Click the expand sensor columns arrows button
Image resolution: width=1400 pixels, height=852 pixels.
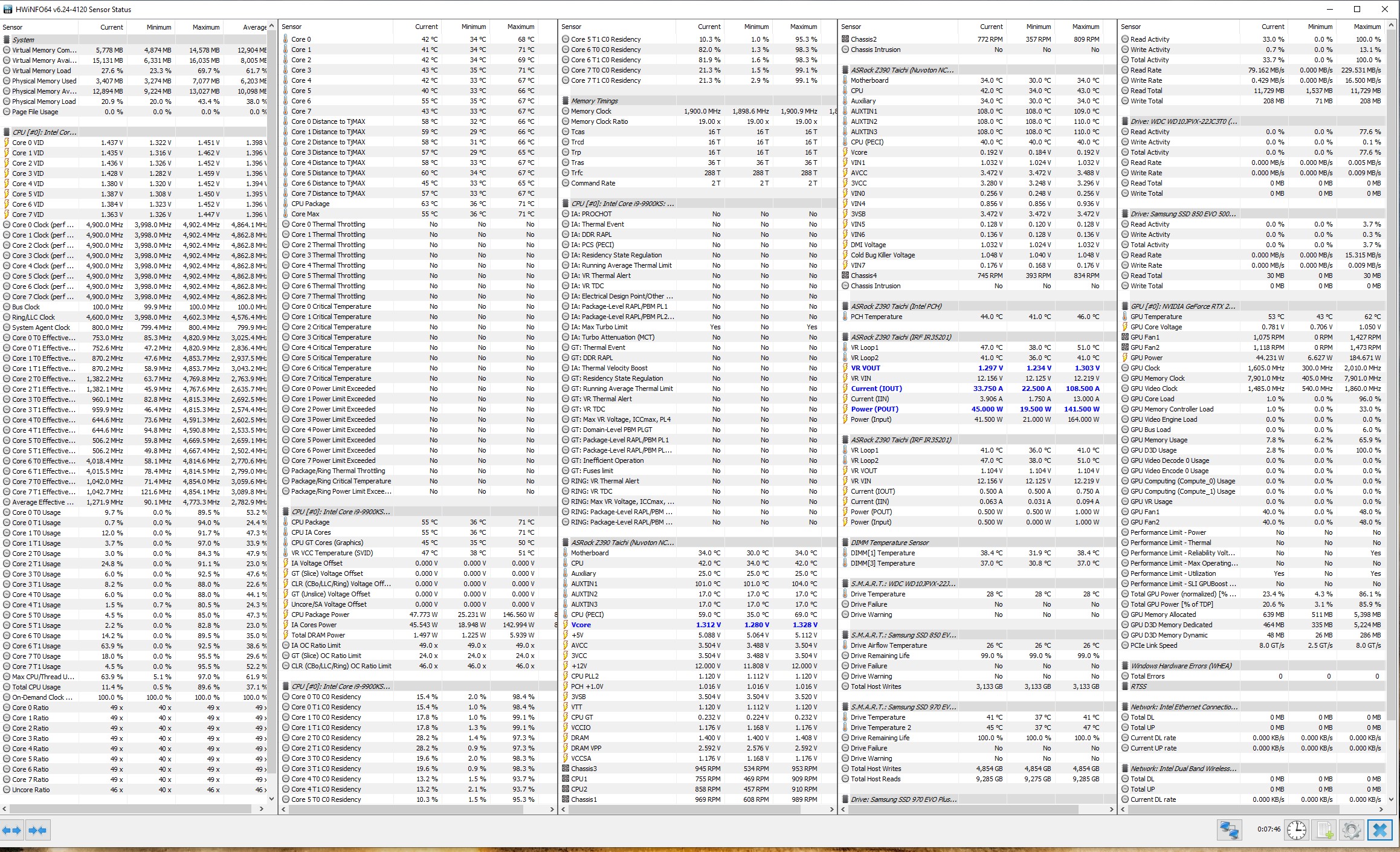click(x=11, y=830)
